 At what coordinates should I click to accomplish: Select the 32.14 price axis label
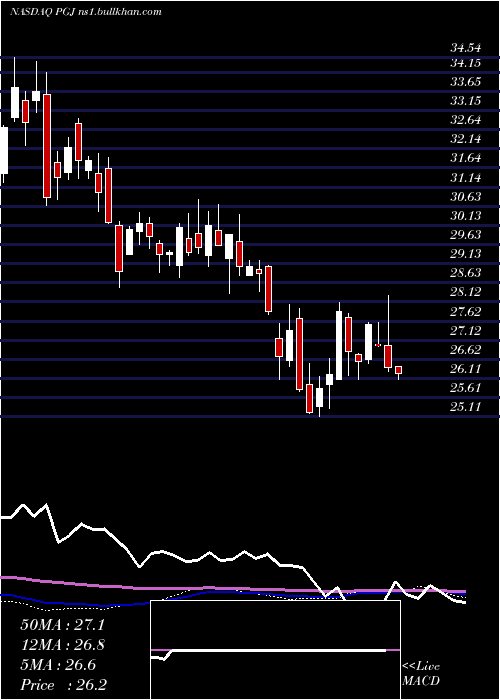466,140
